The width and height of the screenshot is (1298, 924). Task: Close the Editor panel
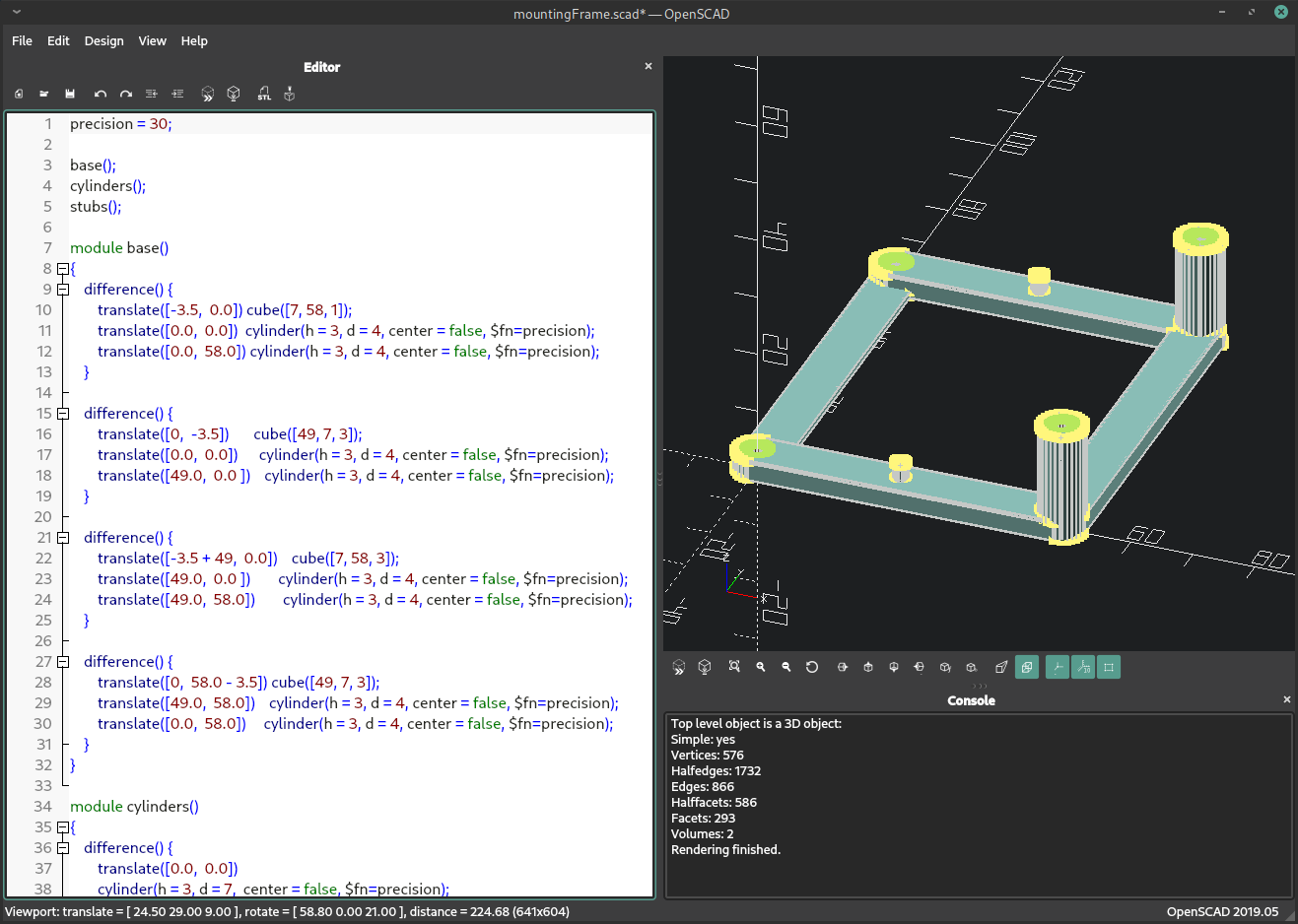649,66
